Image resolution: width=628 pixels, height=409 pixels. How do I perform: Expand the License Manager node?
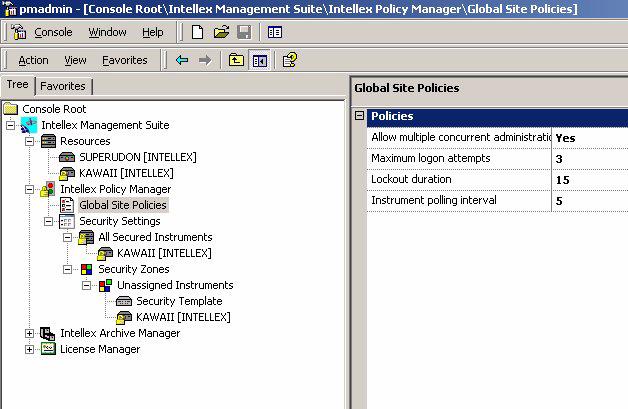tap(29, 349)
